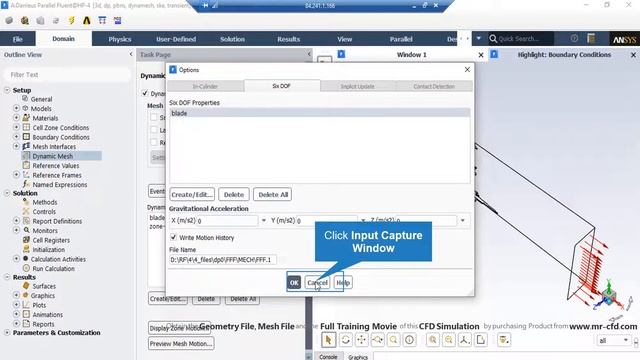Viewport: 640px width, 360px height.
Task: Select Dynamic Mesh in outline tree
Action: (53, 156)
